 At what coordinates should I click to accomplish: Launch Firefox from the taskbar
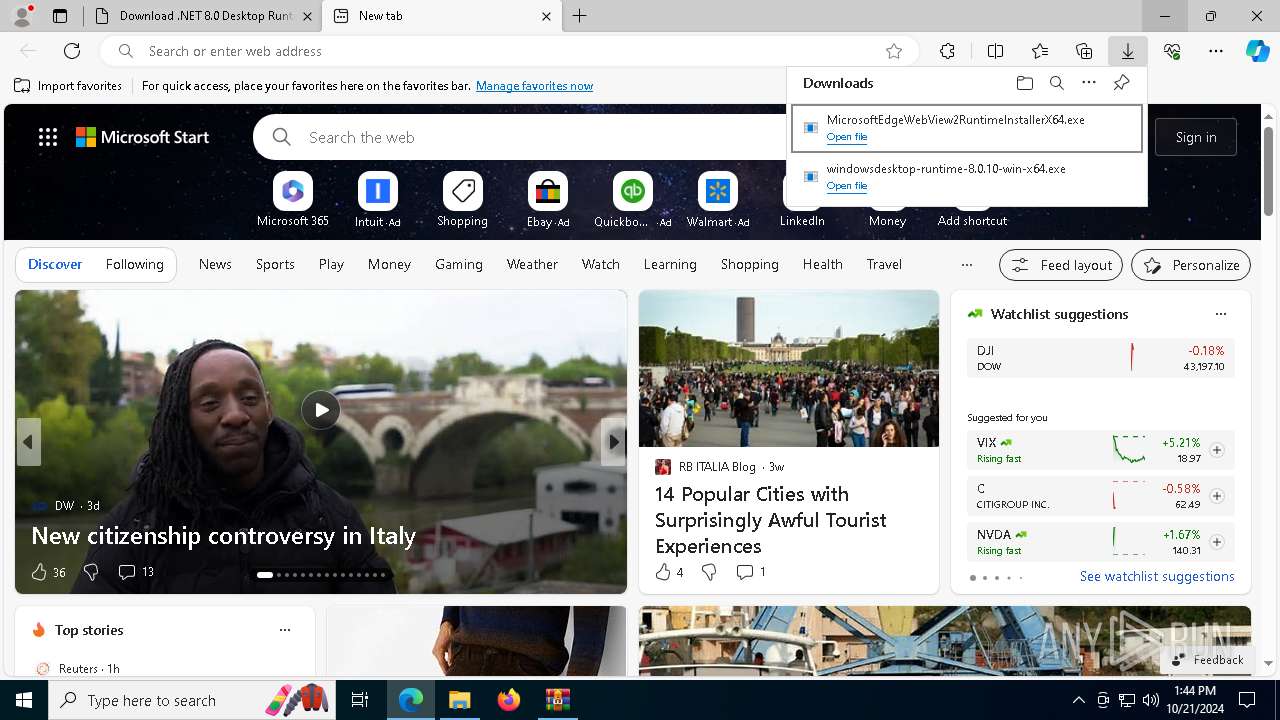pyautogui.click(x=508, y=700)
